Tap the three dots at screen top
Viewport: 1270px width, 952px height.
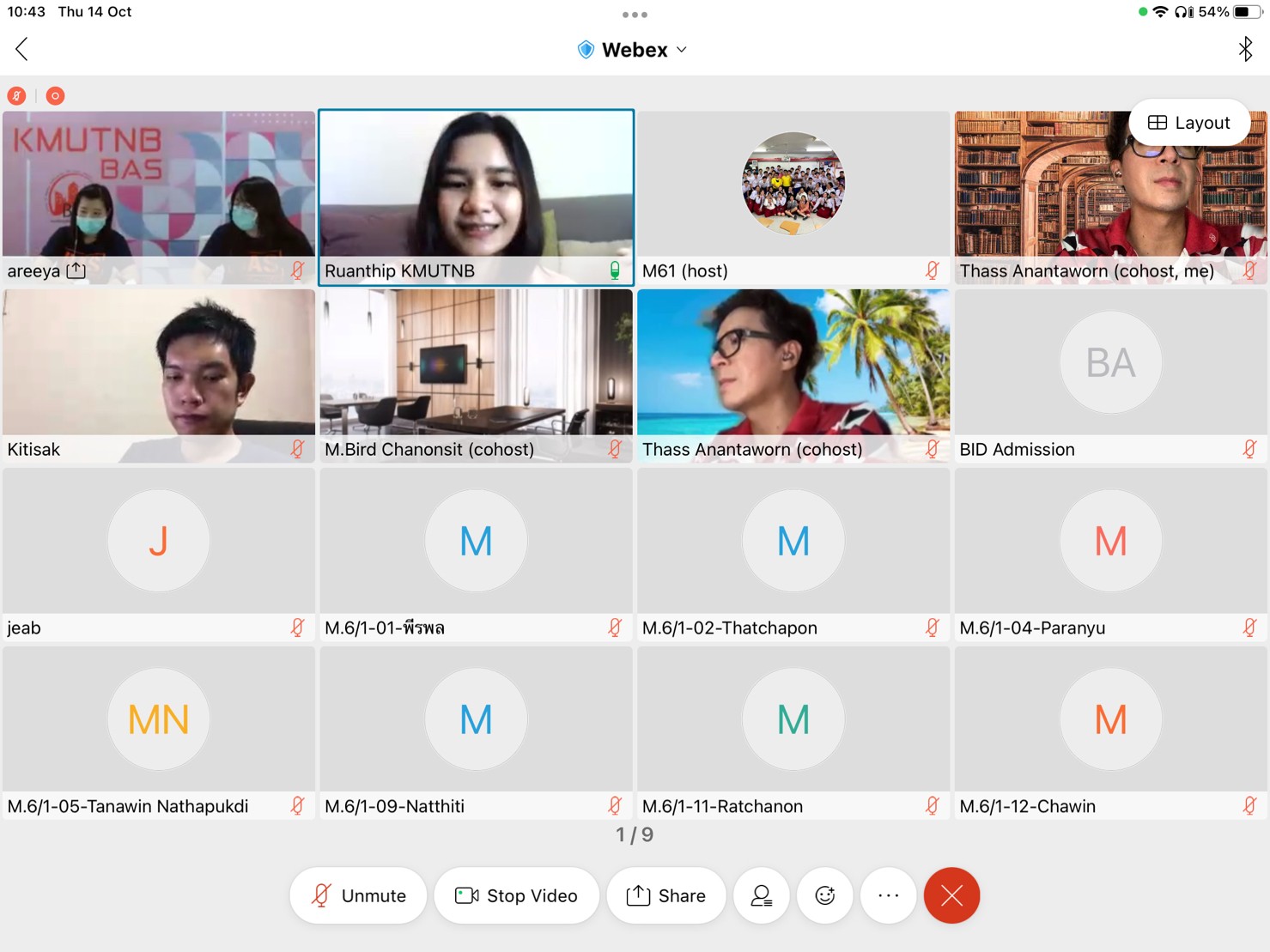click(x=635, y=15)
